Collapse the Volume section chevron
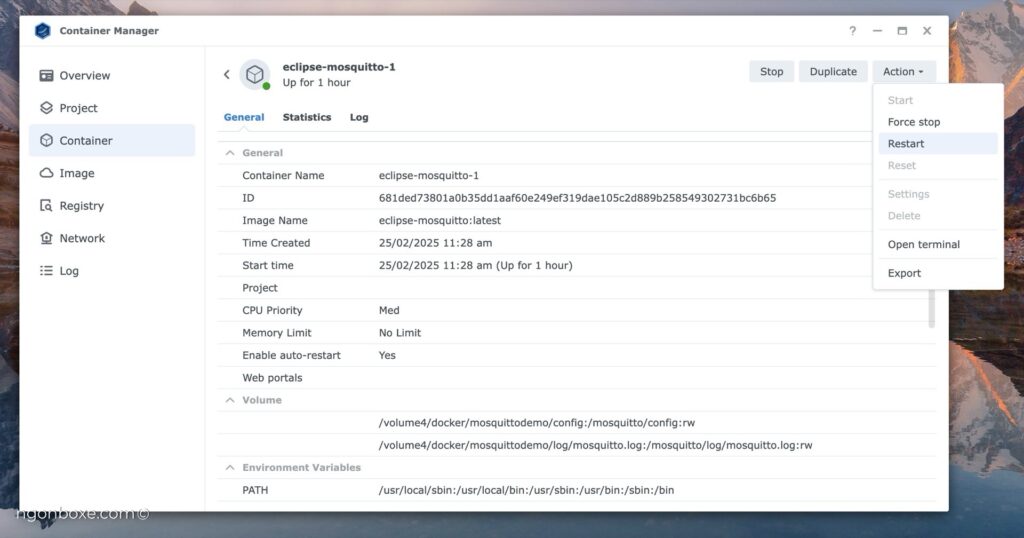The image size is (1024, 538). 230,400
